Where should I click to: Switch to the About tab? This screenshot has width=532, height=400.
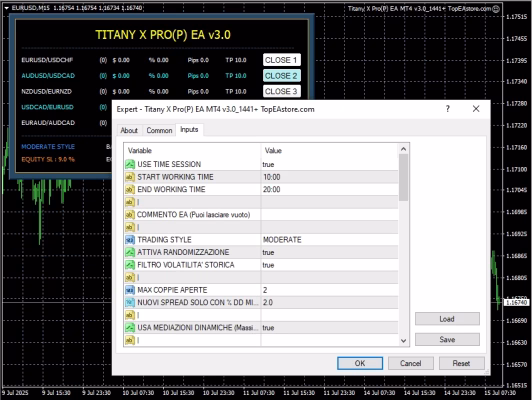coord(129,131)
